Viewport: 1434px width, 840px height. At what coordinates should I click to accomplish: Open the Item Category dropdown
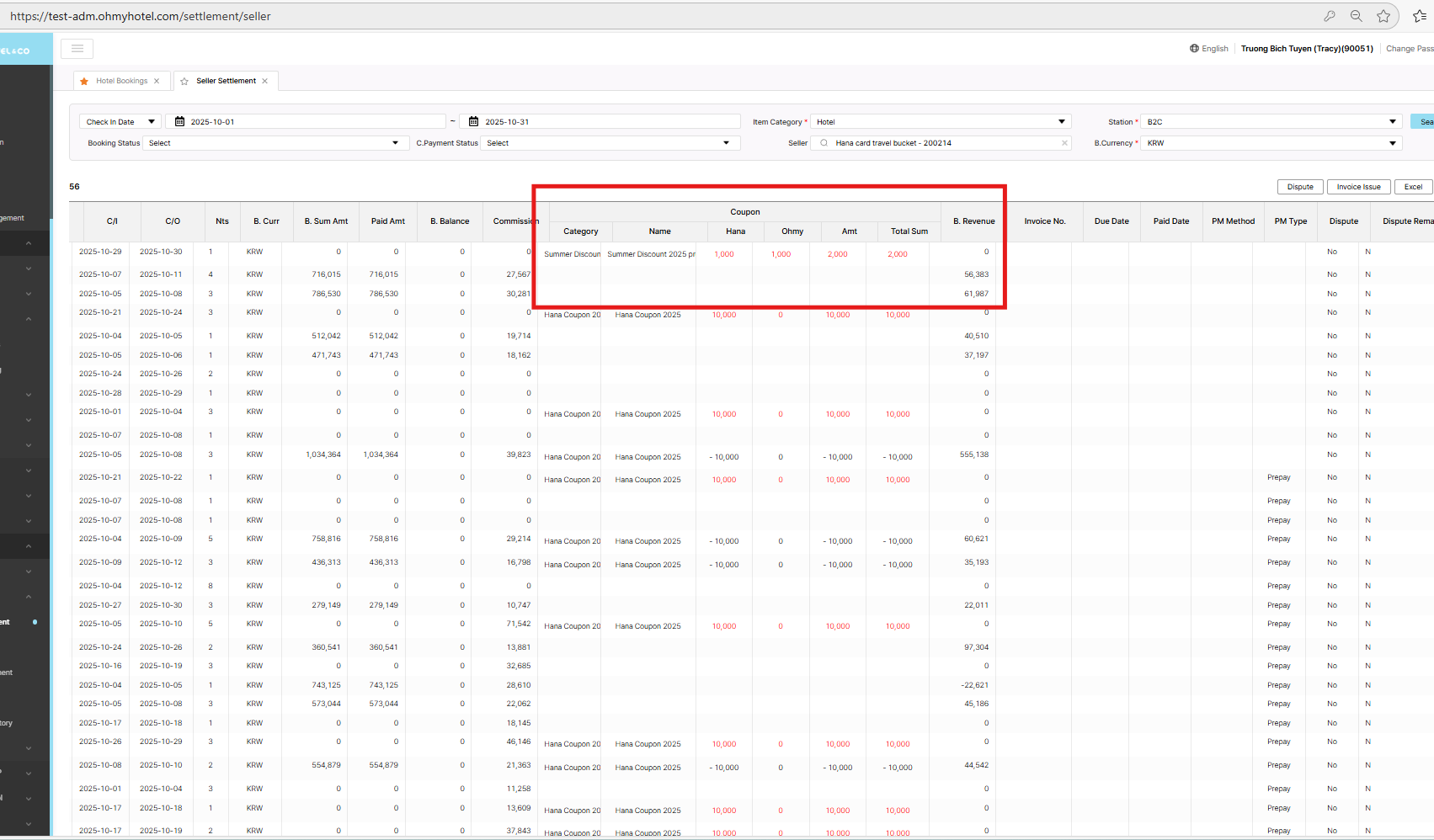tap(940, 122)
